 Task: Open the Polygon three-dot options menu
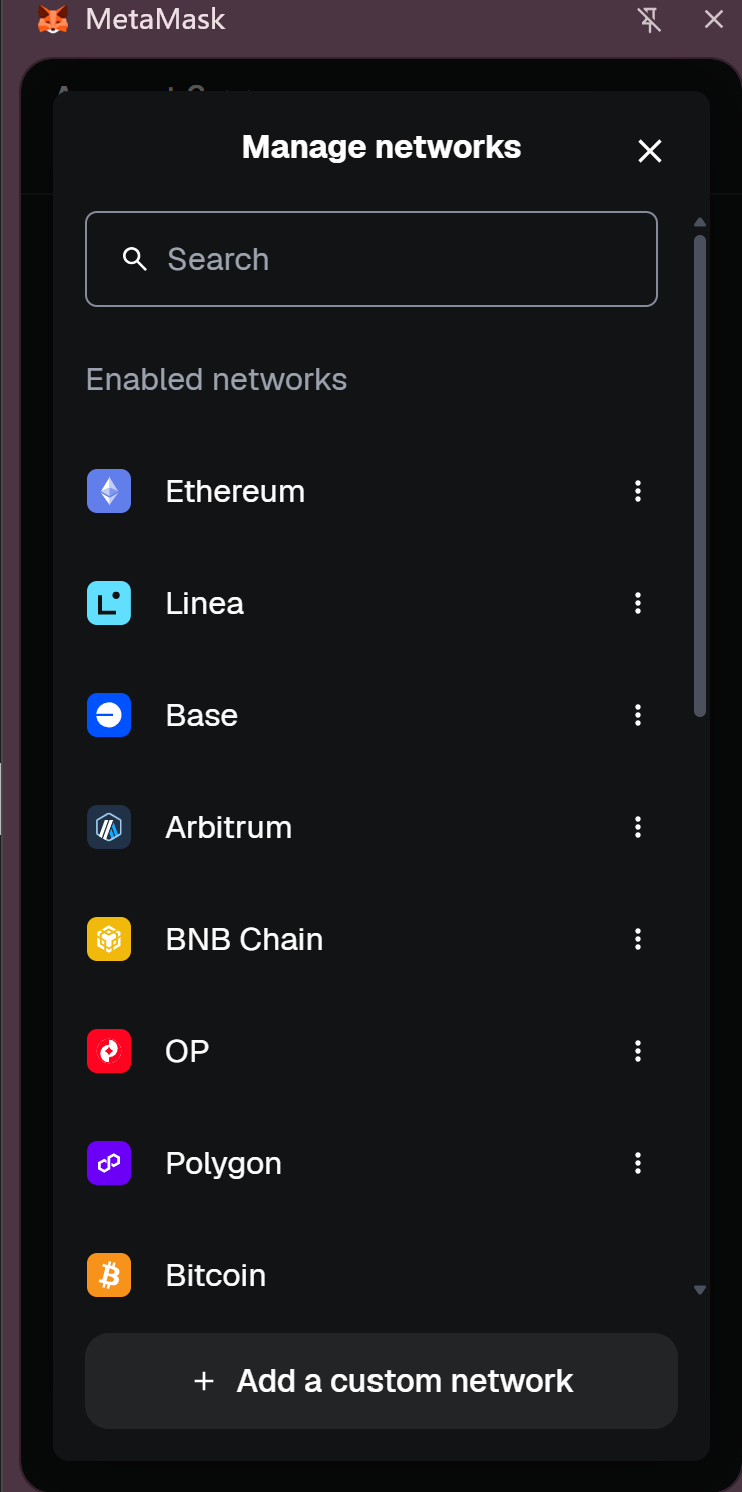coord(637,1163)
